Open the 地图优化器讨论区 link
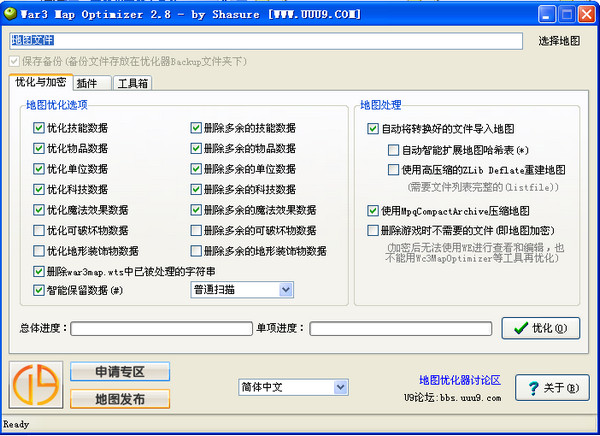Viewport: 600px width, 436px height. pos(460,380)
